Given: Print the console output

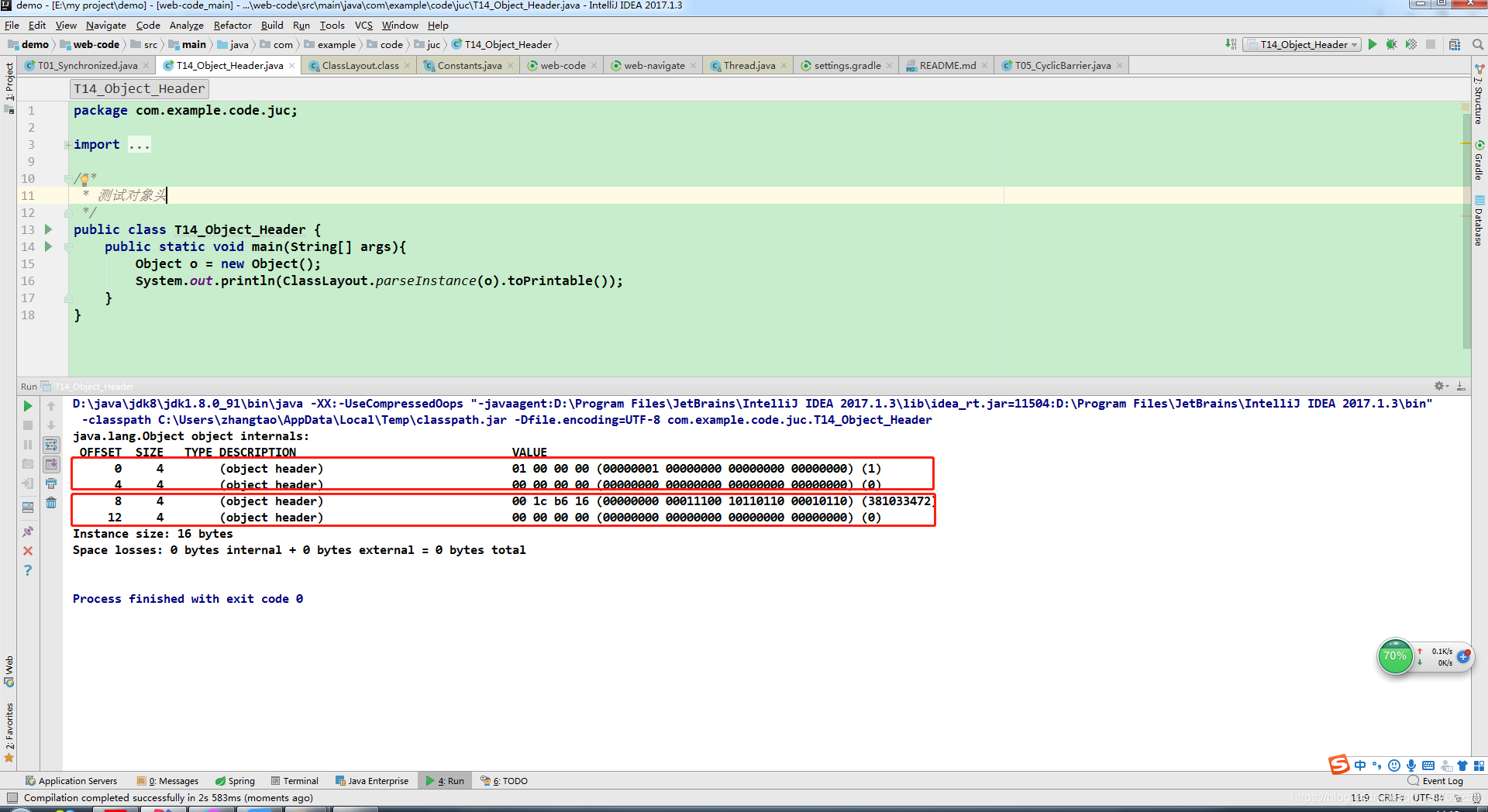Looking at the screenshot, I should pos(51,483).
